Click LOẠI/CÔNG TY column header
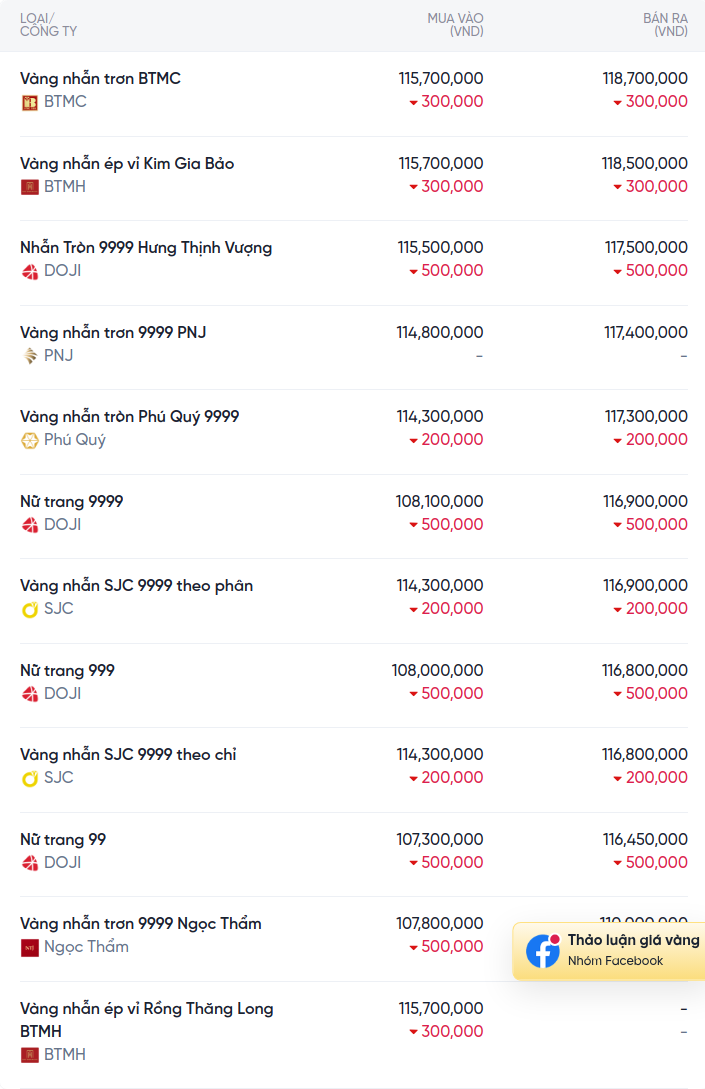The image size is (705, 1089). [48, 25]
